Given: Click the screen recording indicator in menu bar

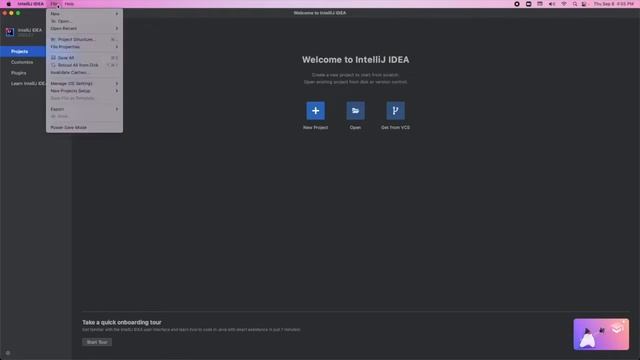Looking at the screenshot, I should (517, 4).
